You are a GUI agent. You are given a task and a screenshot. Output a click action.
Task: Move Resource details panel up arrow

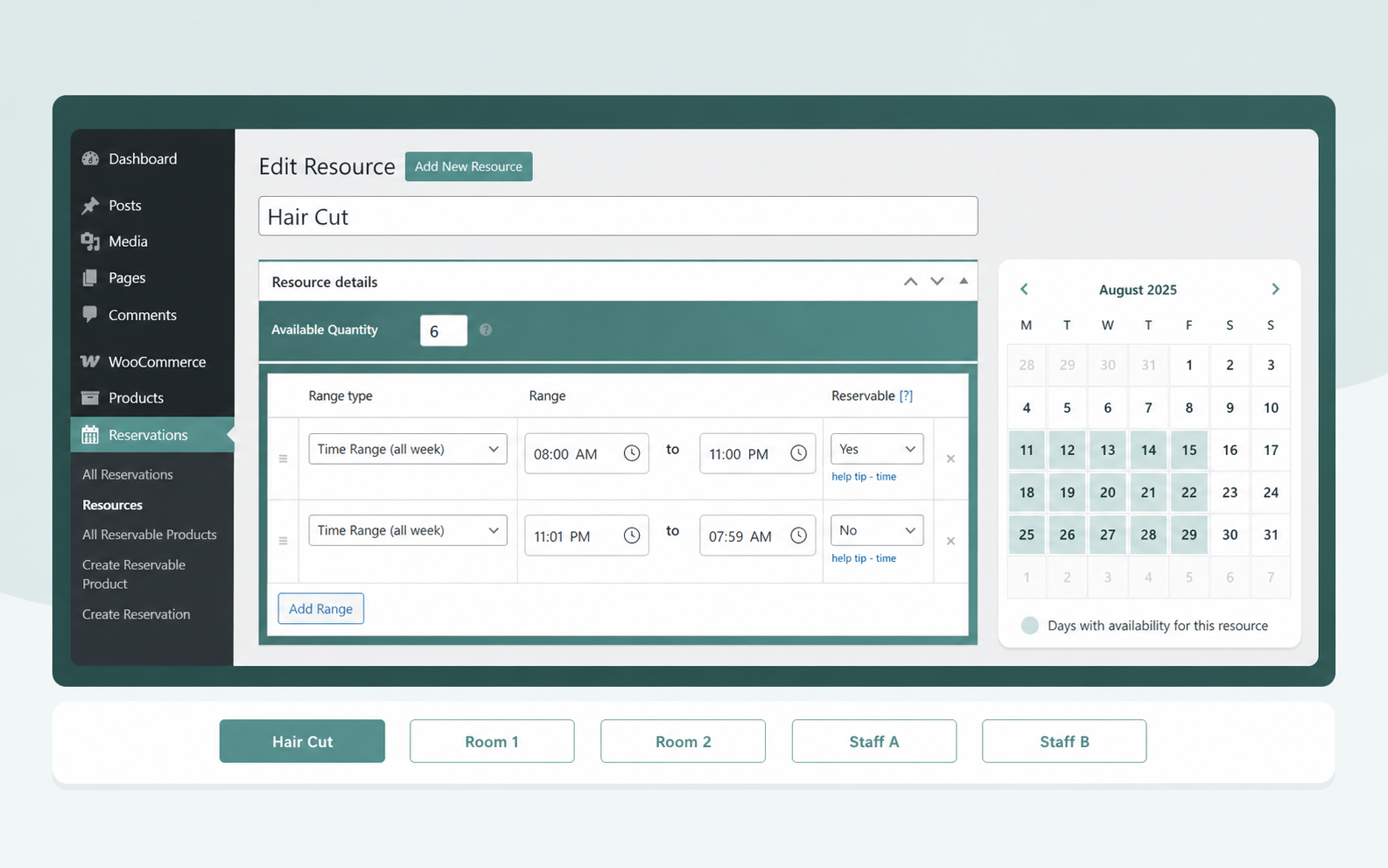point(910,282)
